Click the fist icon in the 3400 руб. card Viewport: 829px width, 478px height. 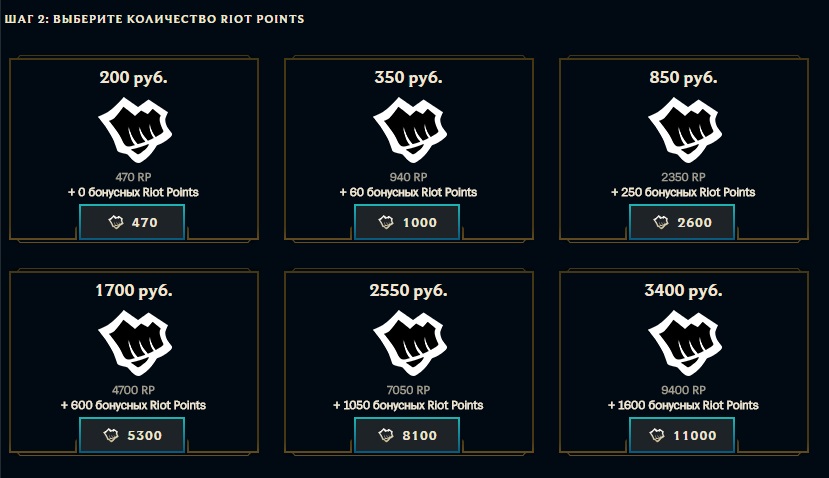point(685,343)
